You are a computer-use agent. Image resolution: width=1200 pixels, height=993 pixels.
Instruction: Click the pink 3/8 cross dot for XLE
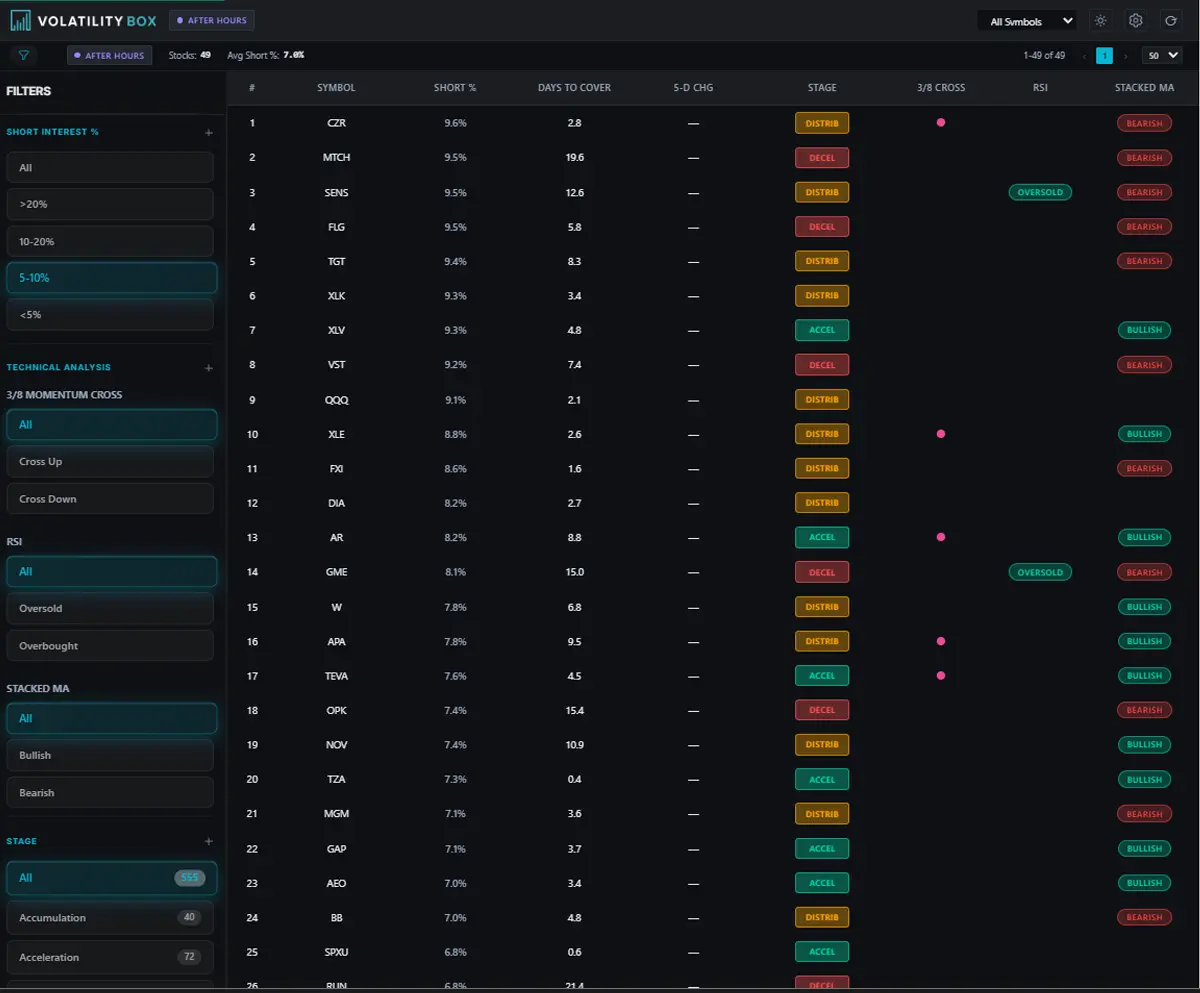(x=941, y=434)
